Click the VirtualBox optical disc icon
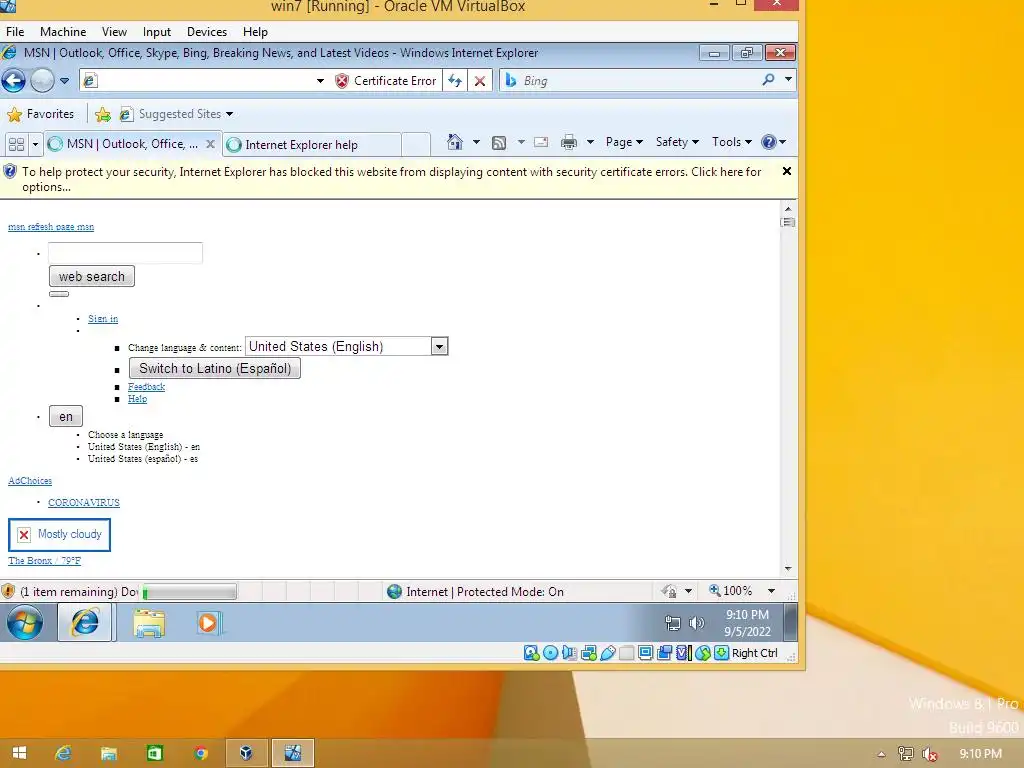Viewport: 1024px width, 768px height. (551, 652)
